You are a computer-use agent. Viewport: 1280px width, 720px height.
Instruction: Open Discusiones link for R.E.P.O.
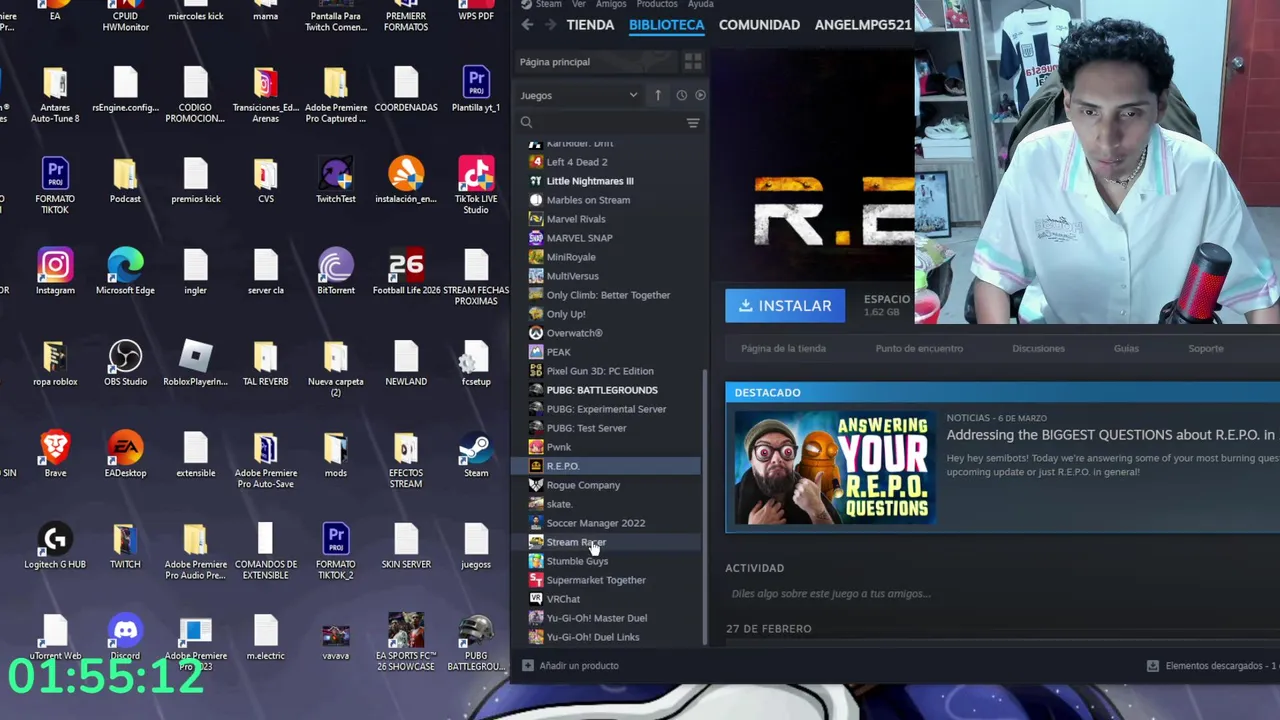pos(1038,349)
